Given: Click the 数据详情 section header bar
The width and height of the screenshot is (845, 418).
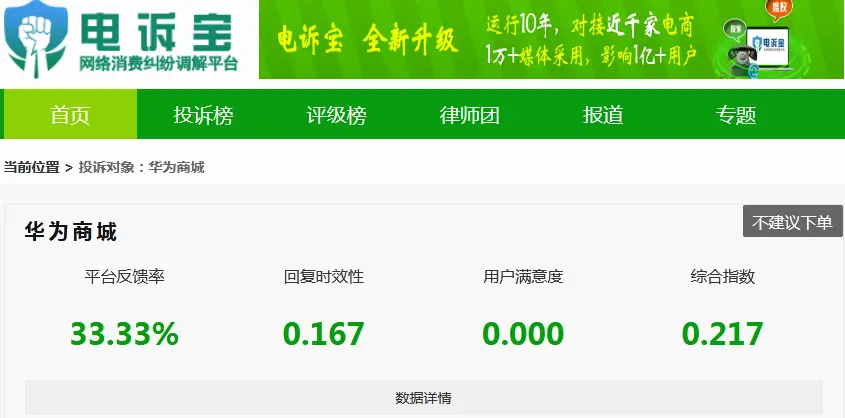Looking at the screenshot, I should (424, 398).
